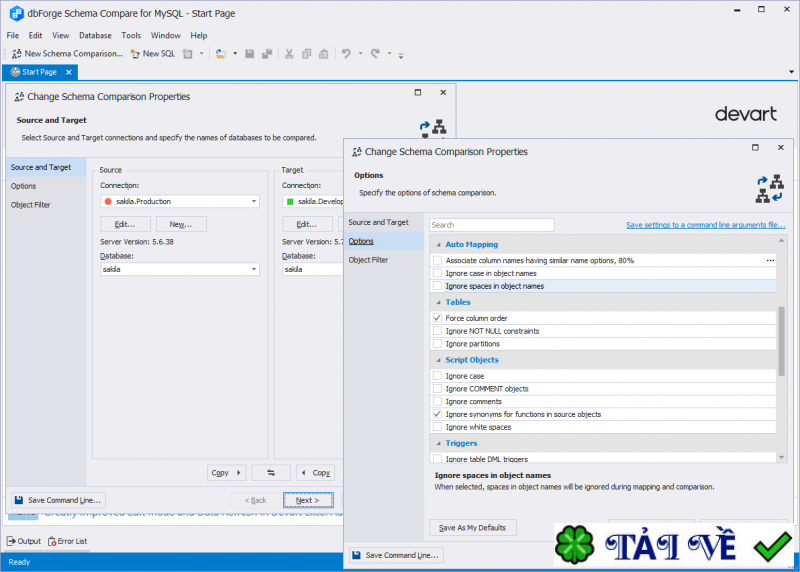Uncheck Force column order option

[x=437, y=318]
